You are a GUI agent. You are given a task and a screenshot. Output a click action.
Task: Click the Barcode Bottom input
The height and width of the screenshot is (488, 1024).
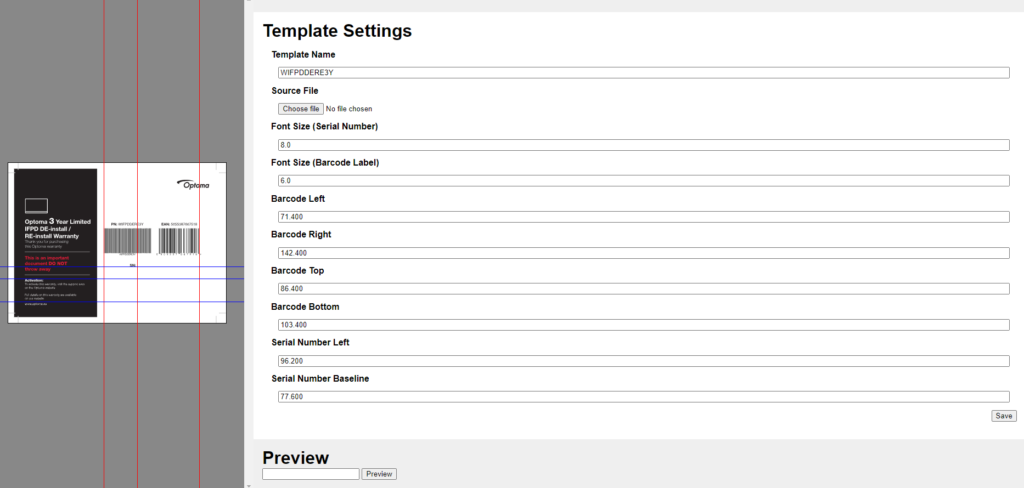tap(643, 325)
